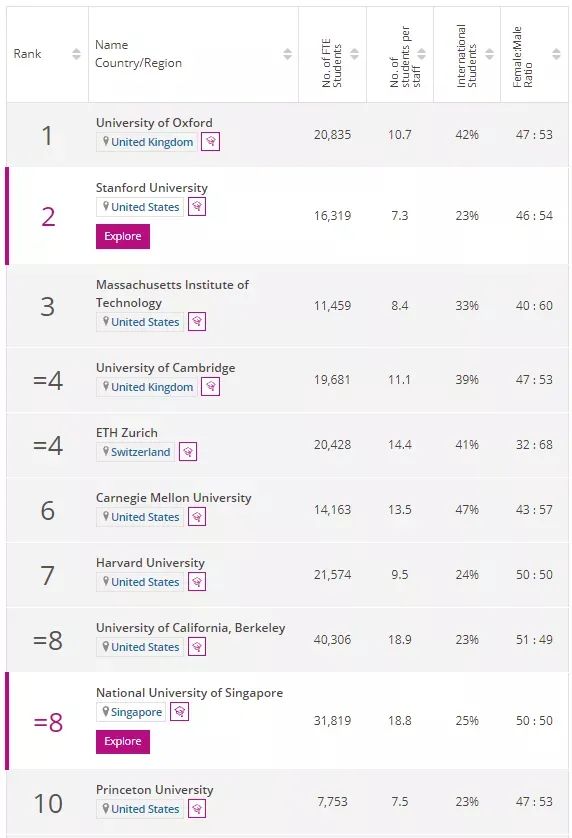Open the Switzerland country link under ETH Zurich
This screenshot has width=572, height=838.
coord(141,452)
